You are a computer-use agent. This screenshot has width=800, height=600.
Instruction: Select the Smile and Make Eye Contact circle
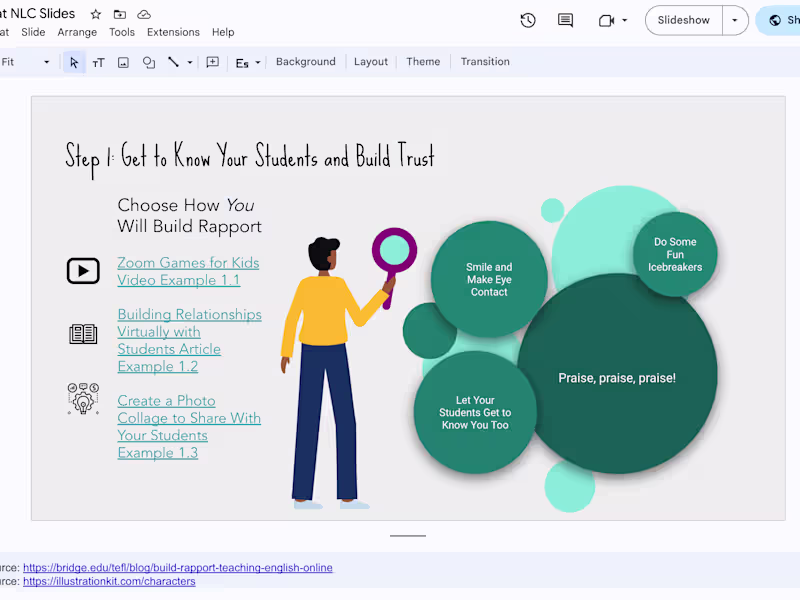coord(489,279)
